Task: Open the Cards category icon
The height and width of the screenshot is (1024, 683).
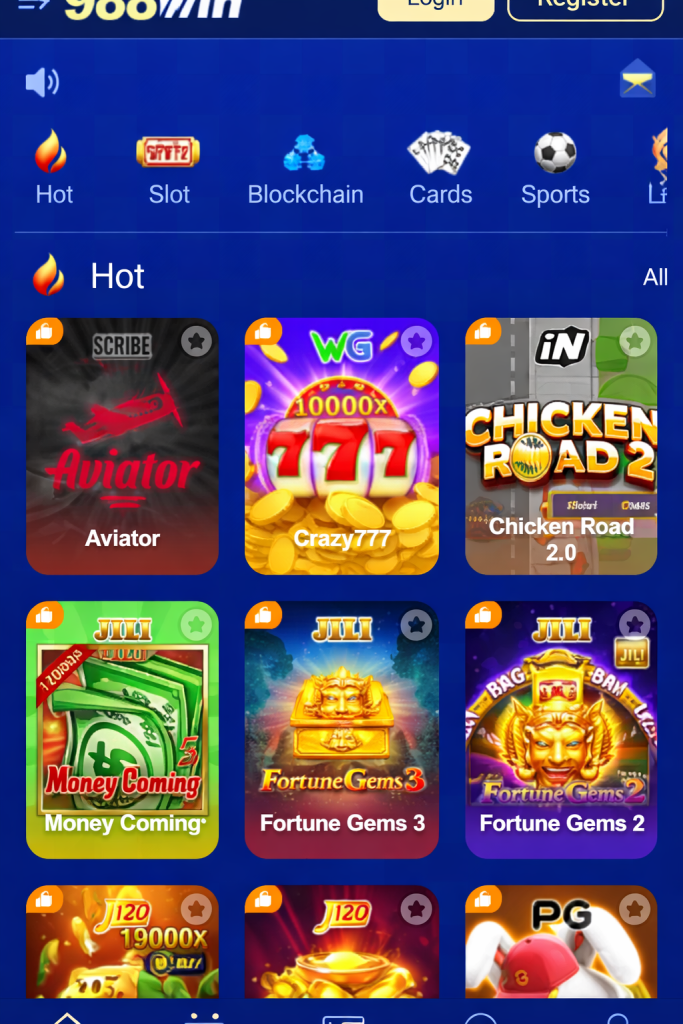Action: (x=439, y=152)
